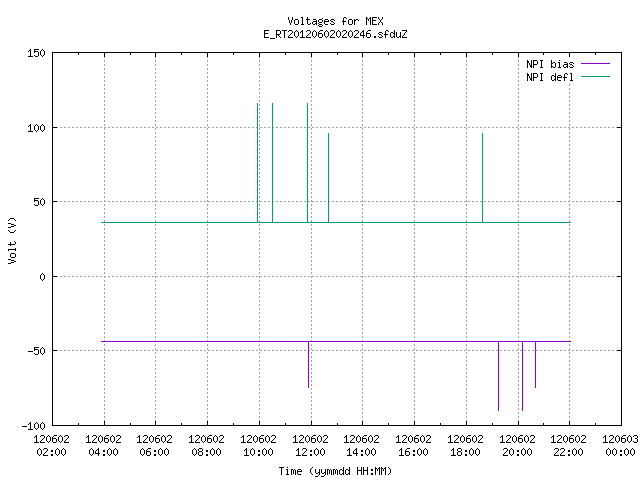Click the green NPI defl legend line sample

pyautogui.click(x=595, y=77)
